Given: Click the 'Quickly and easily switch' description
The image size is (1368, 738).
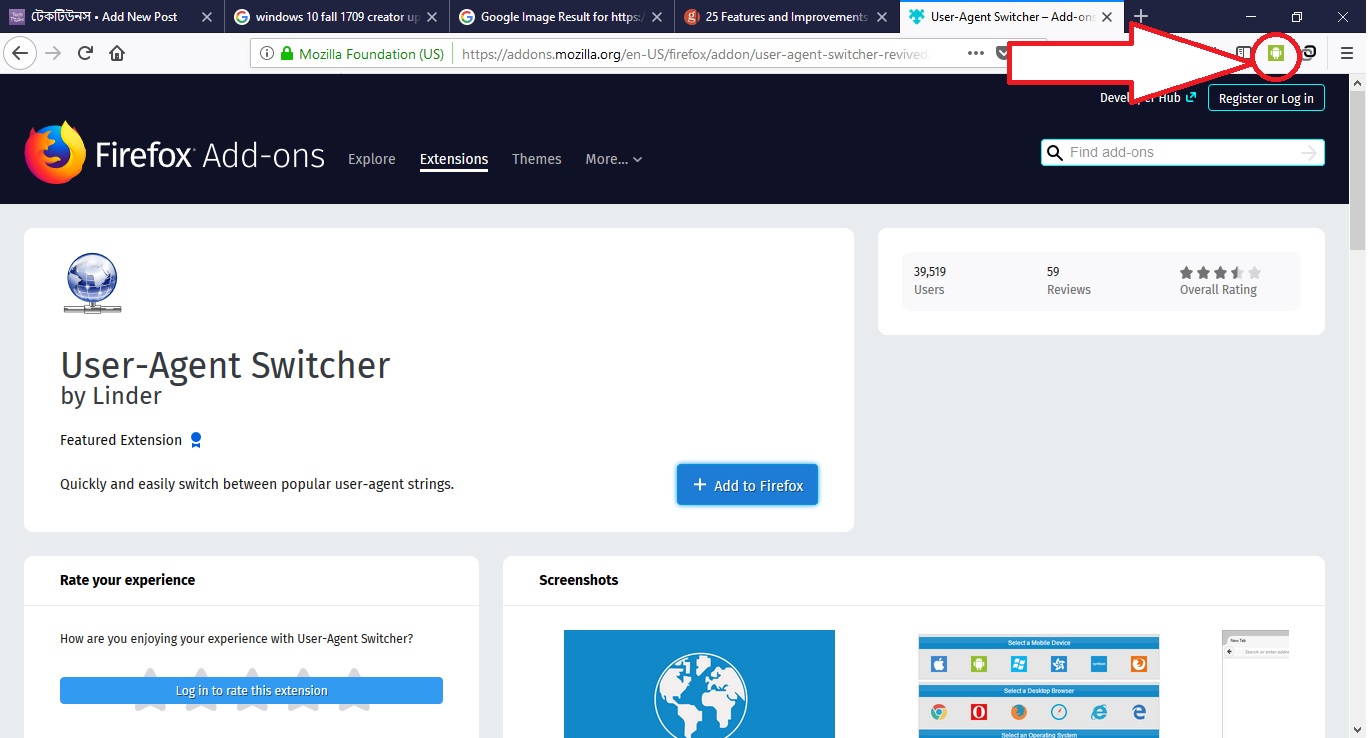Looking at the screenshot, I should click(x=257, y=484).
